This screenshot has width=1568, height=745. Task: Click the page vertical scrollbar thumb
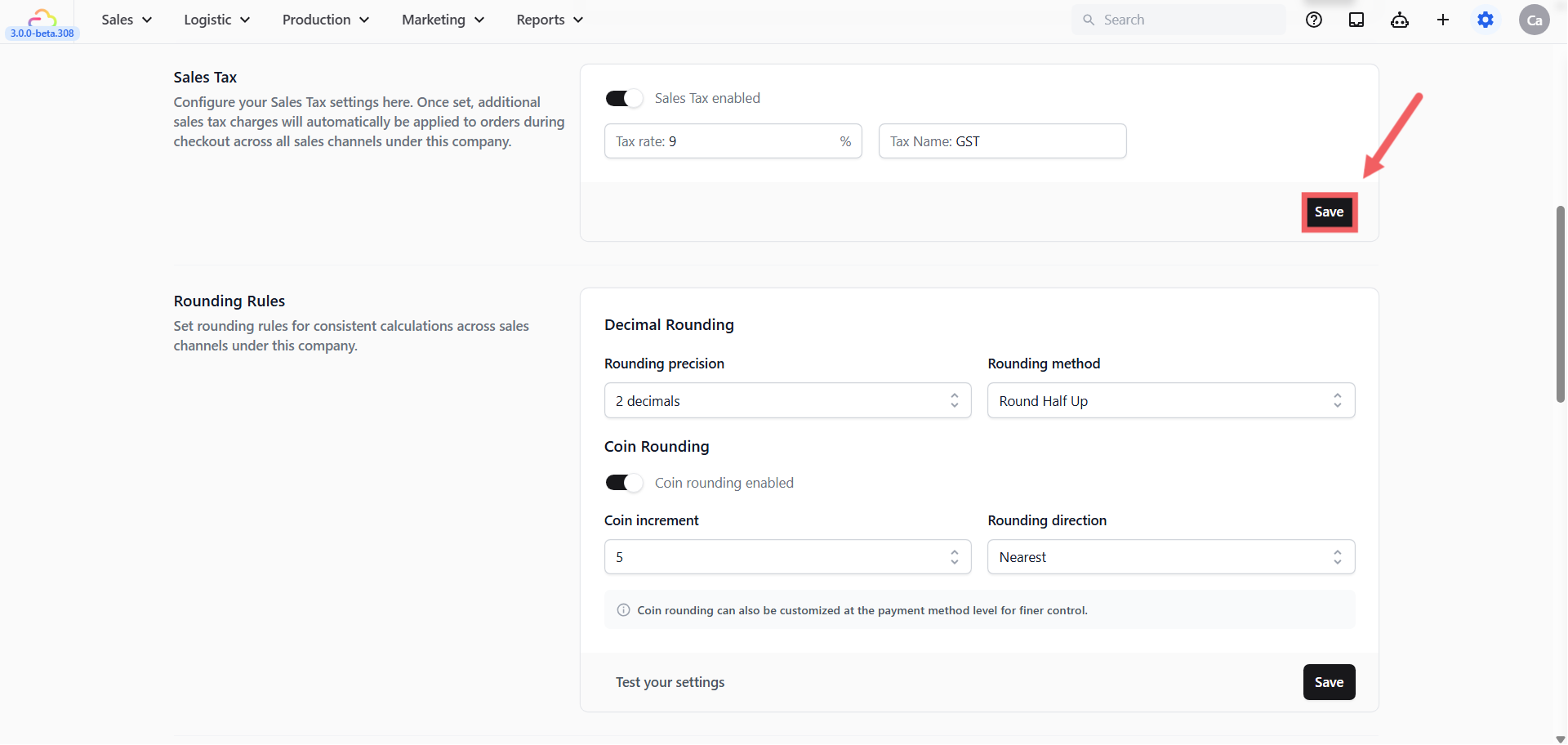(1560, 304)
